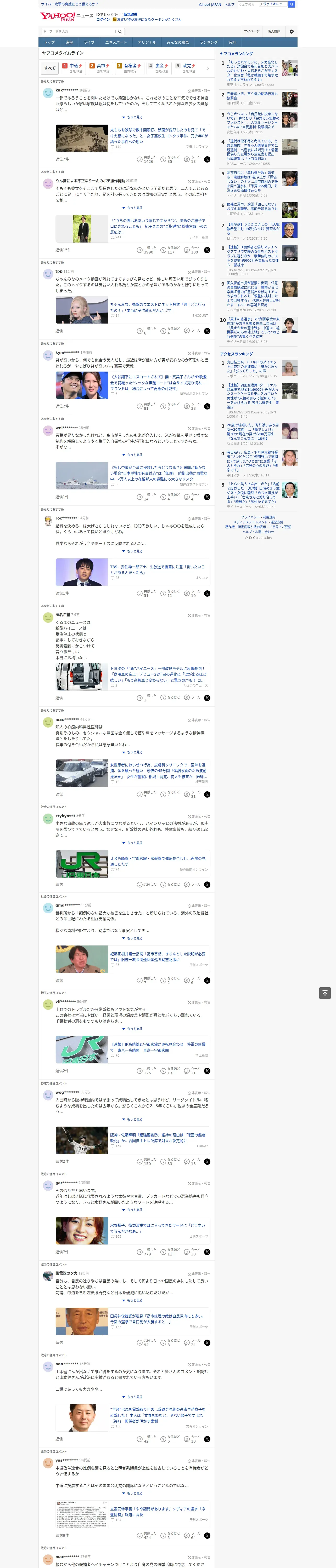Expand もっと見る on wel's comment
The width and height of the screenshot is (336, 1568).
pyautogui.click(x=132, y=455)
